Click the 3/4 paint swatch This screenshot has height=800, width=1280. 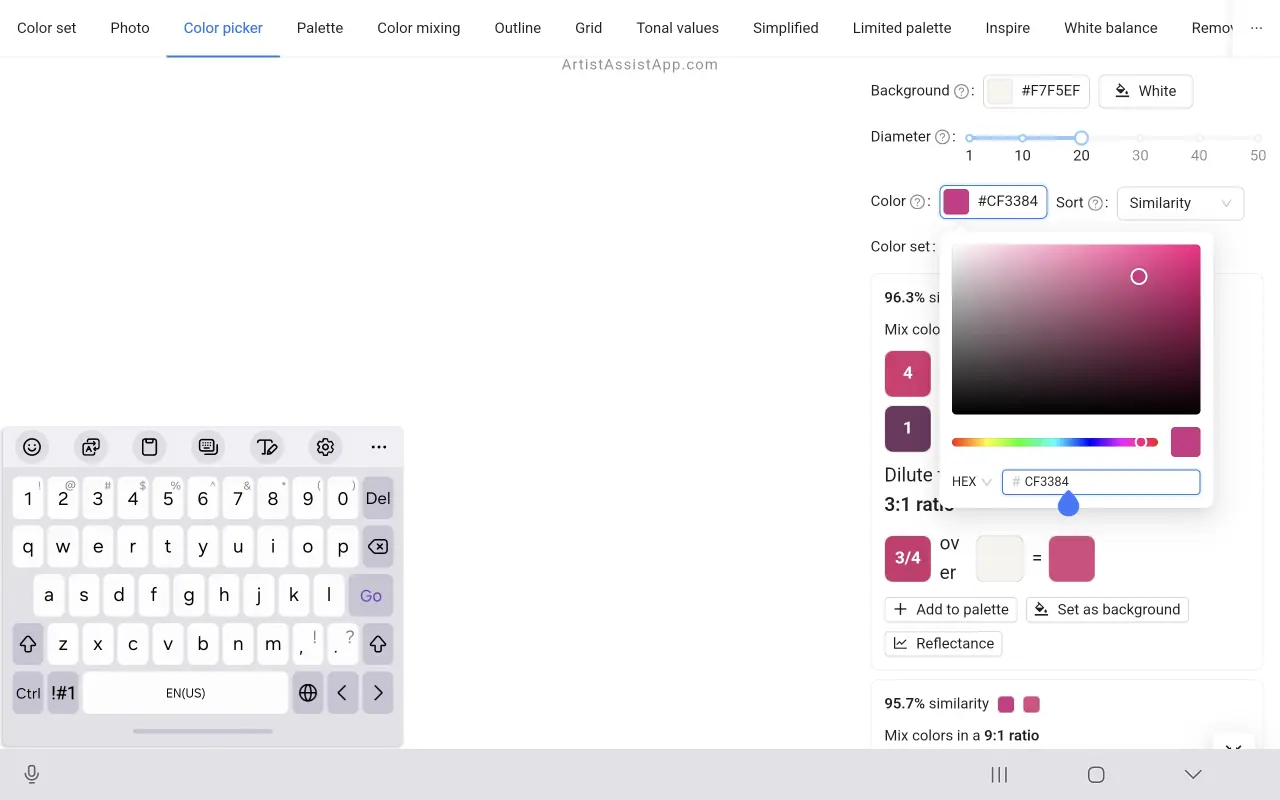click(x=908, y=558)
